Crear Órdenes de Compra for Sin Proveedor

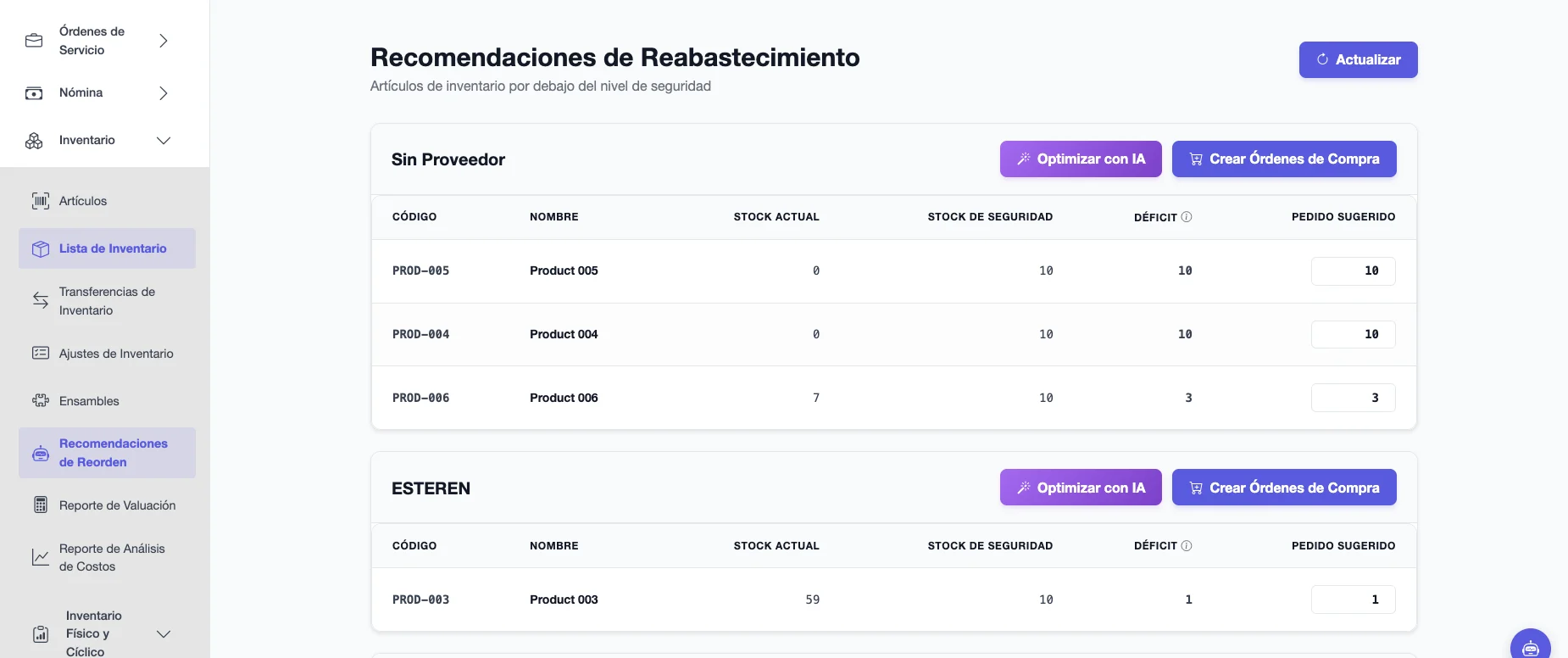coord(1284,159)
